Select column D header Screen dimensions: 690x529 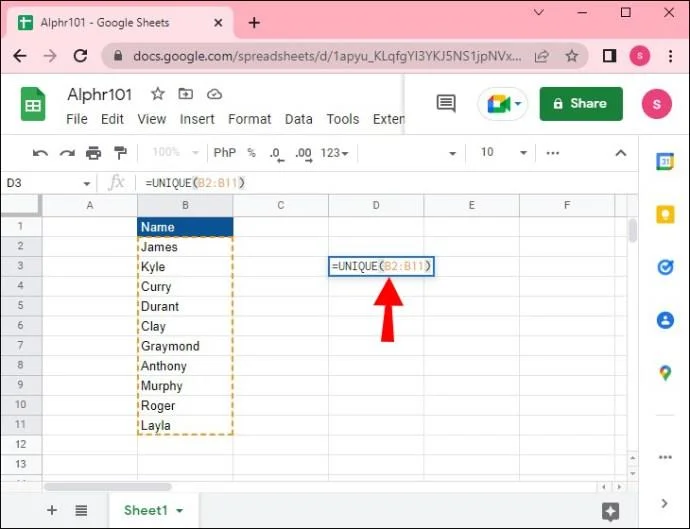[376, 205]
